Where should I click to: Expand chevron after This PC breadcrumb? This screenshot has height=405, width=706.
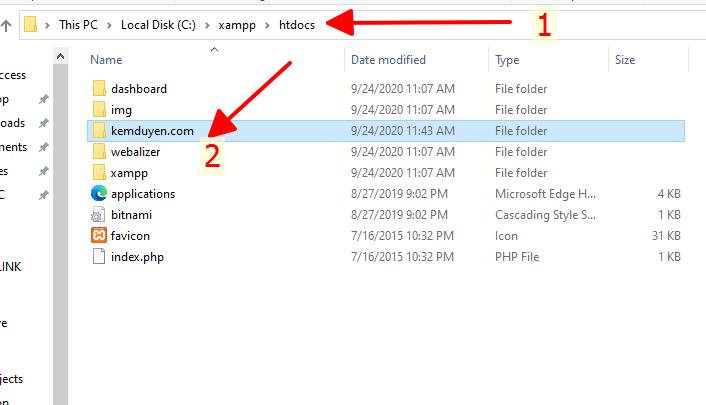click(109, 25)
